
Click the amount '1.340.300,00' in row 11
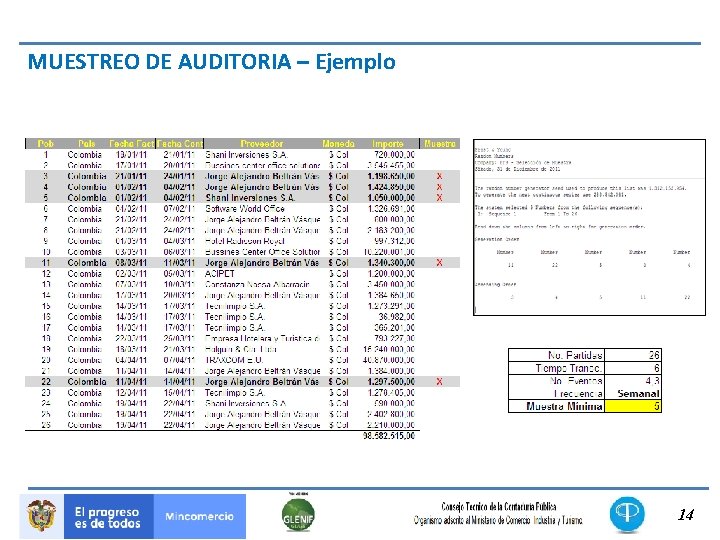pyautogui.click(x=391, y=263)
